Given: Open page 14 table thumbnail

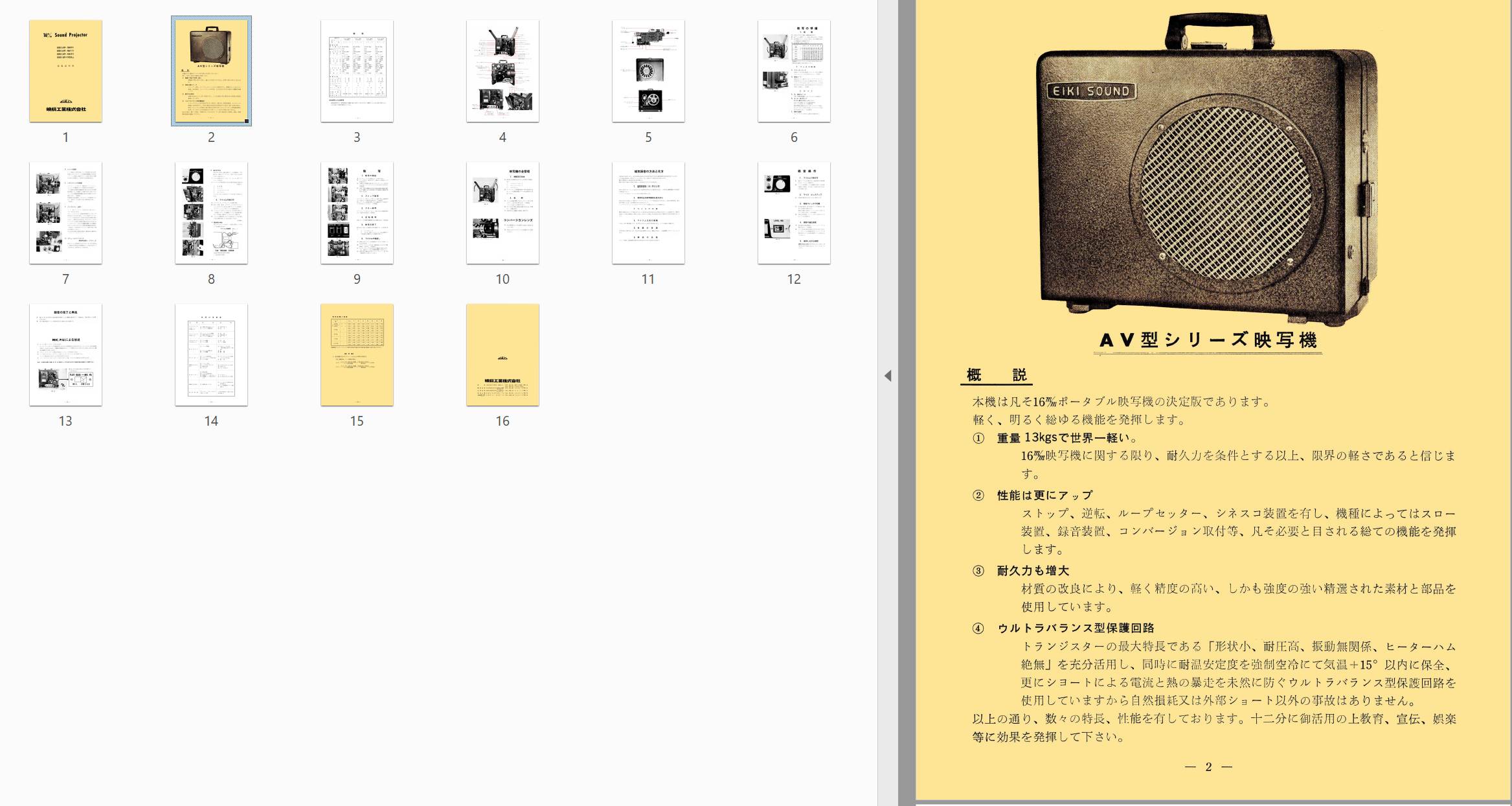Looking at the screenshot, I should 211,354.
